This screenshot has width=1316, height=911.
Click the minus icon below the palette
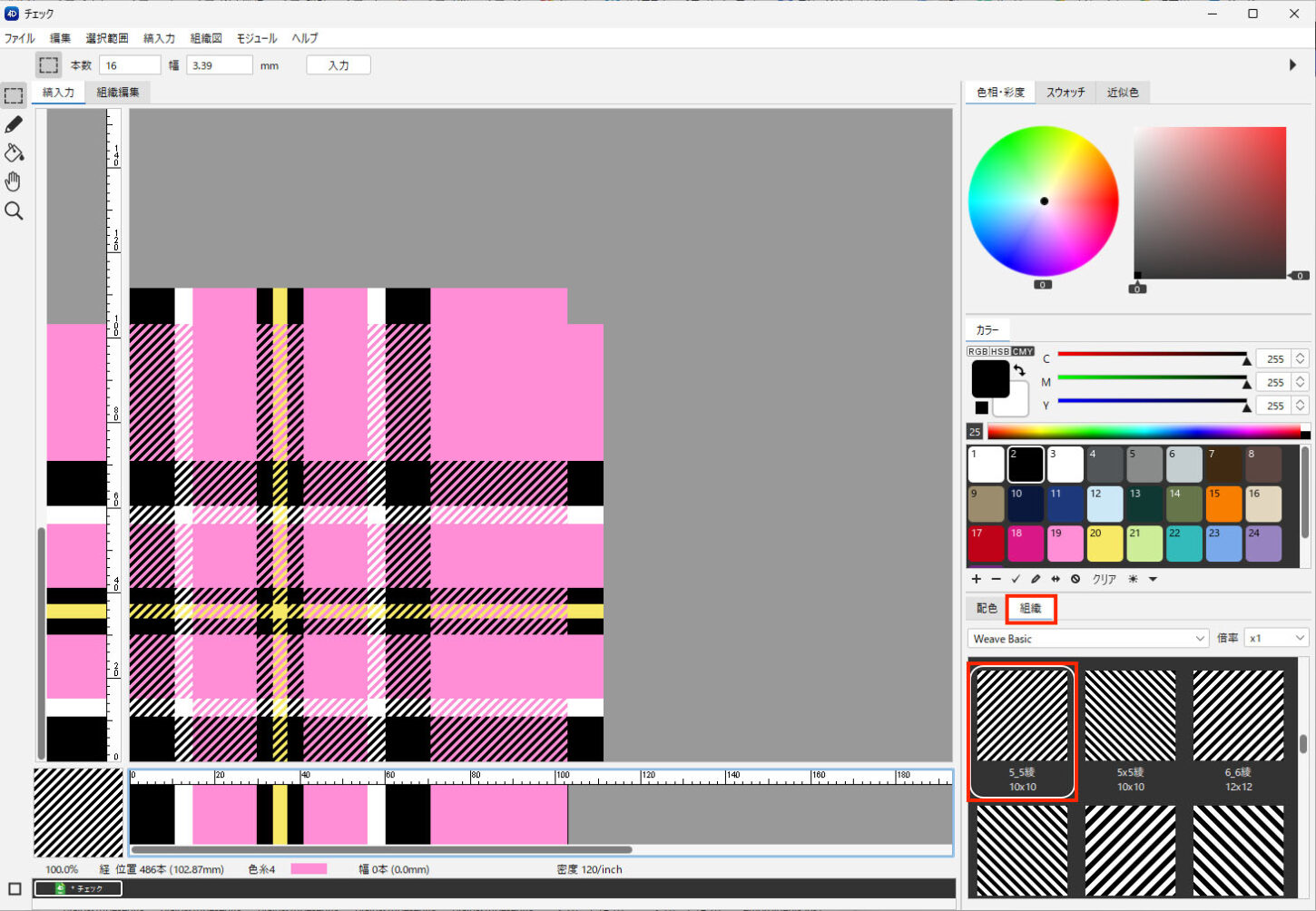(996, 579)
